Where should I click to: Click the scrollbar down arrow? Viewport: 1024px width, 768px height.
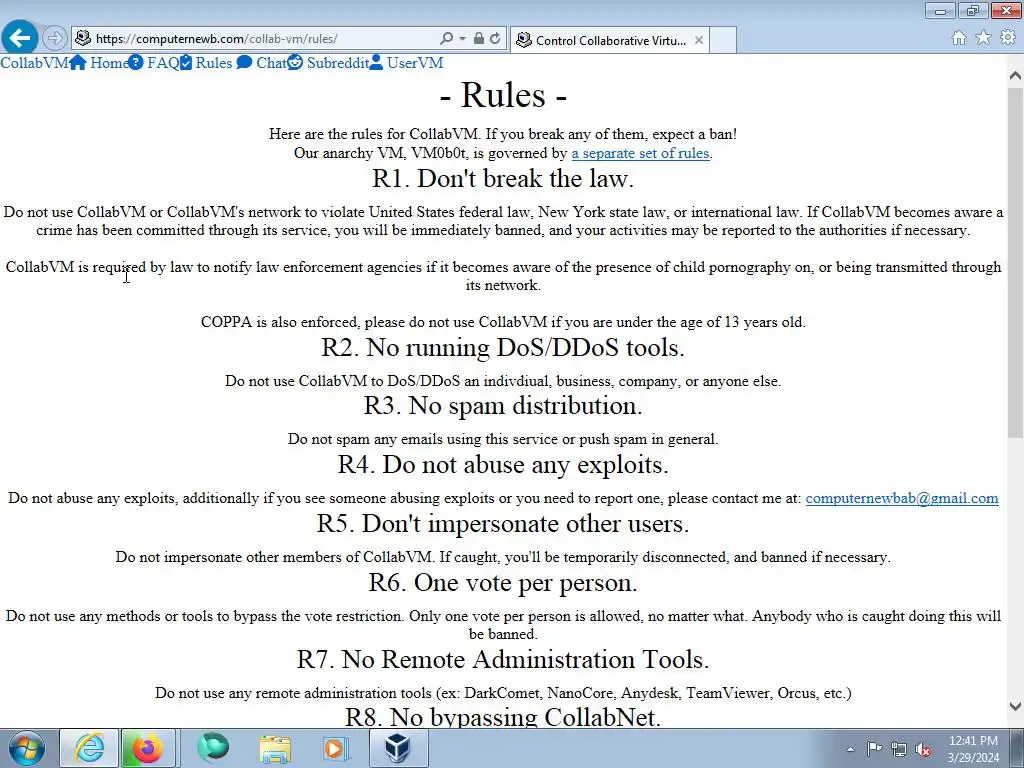click(x=1015, y=706)
